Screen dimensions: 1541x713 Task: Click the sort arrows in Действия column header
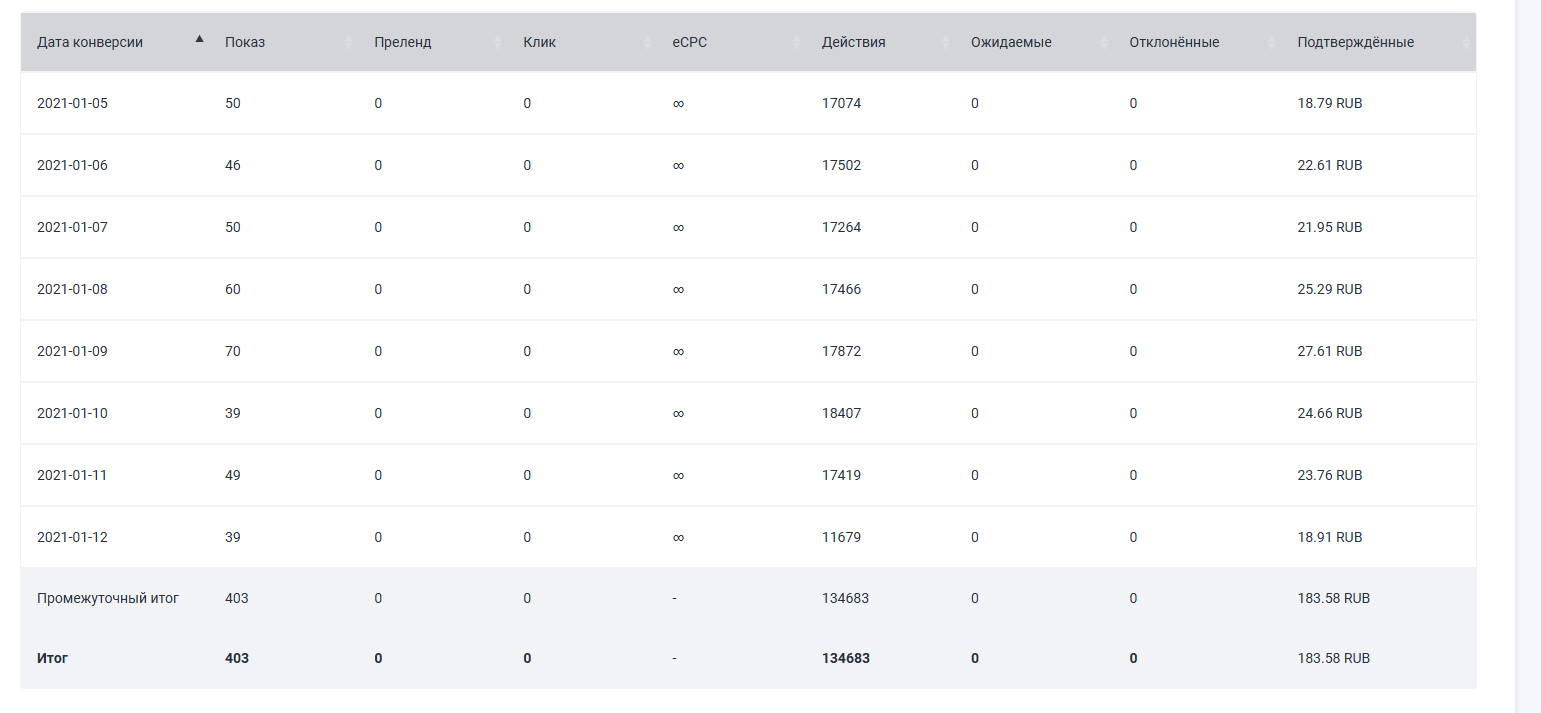[x=945, y=42]
